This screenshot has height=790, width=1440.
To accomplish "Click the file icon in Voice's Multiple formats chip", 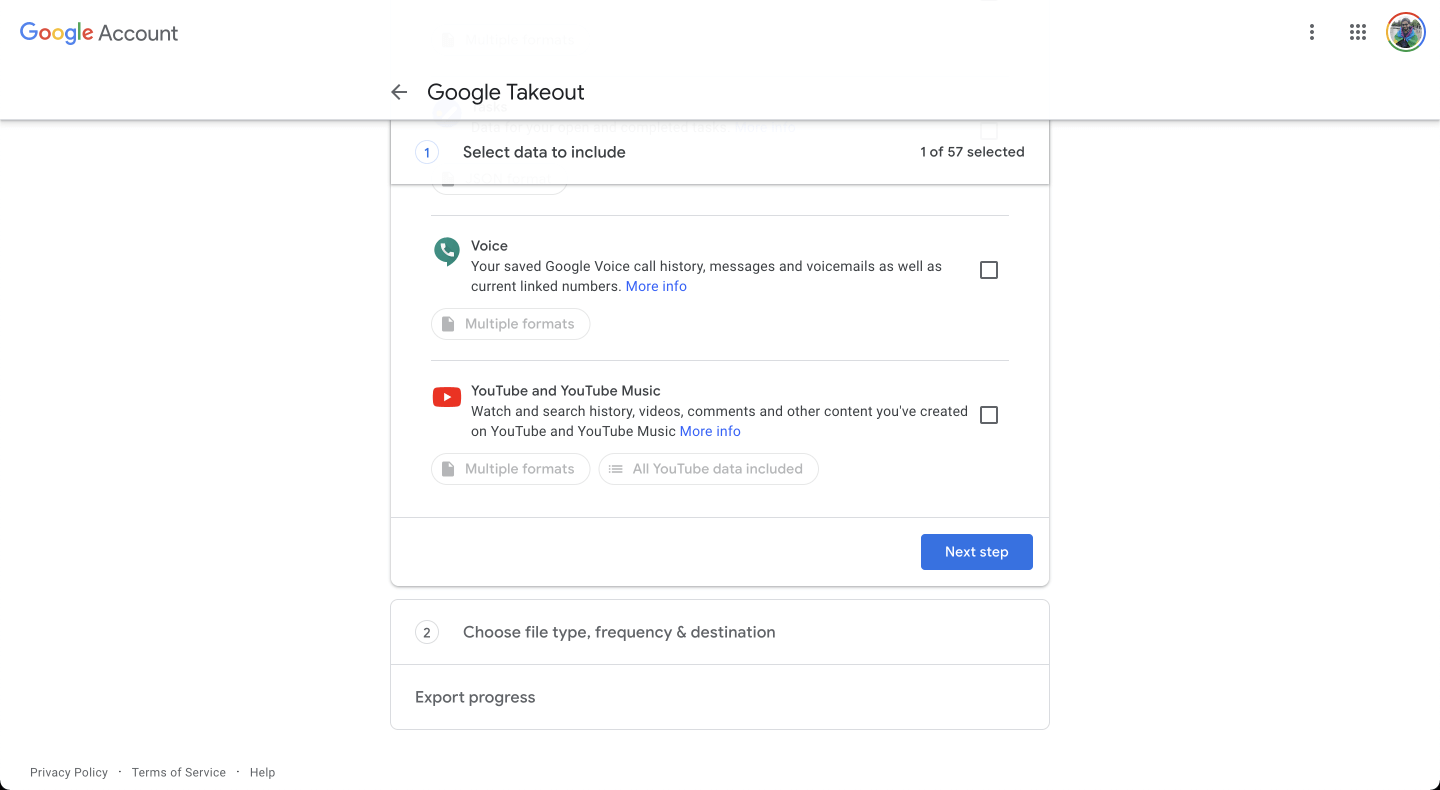I will (450, 323).
